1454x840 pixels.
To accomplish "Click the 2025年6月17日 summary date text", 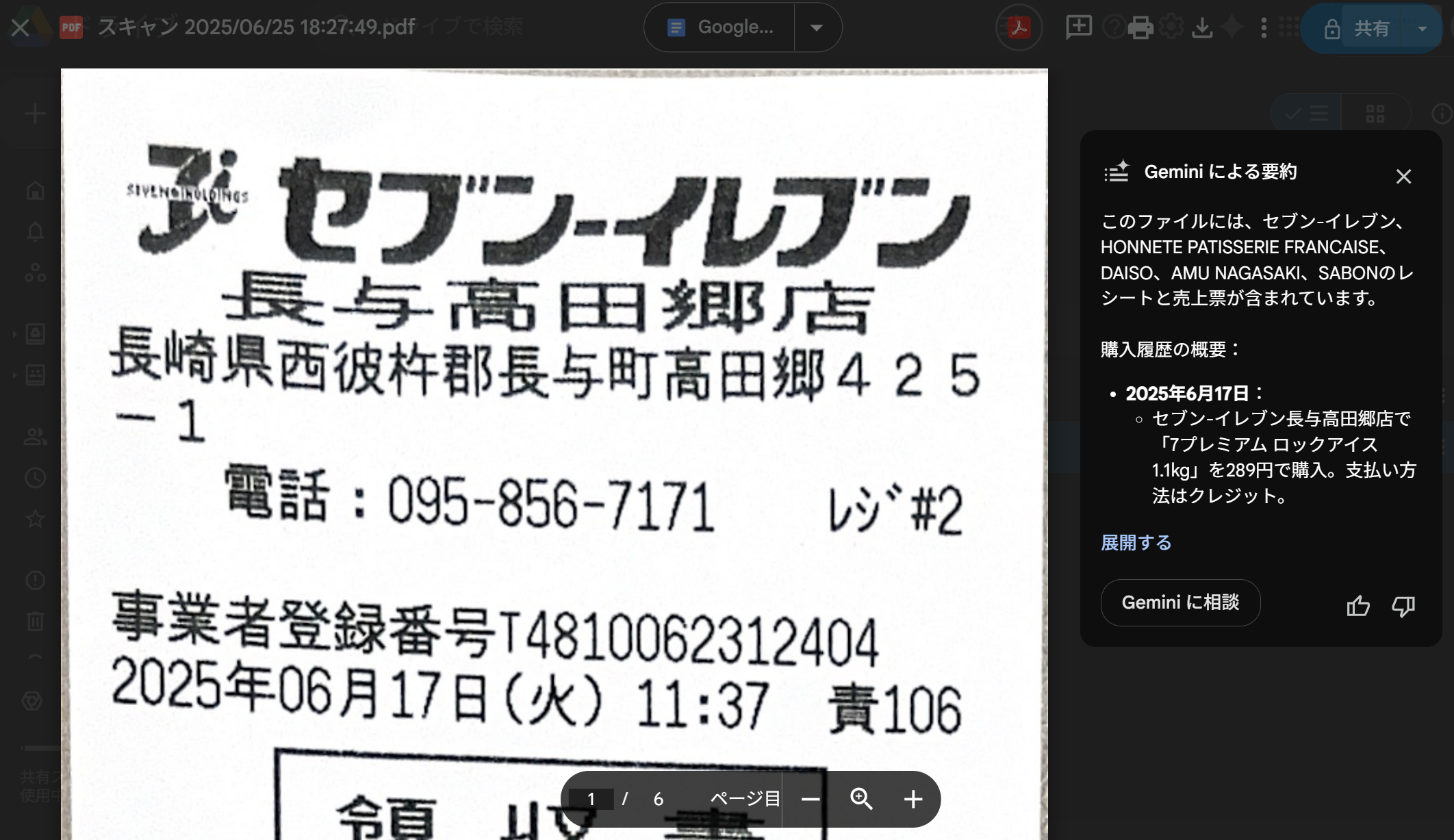I will click(x=1188, y=394).
